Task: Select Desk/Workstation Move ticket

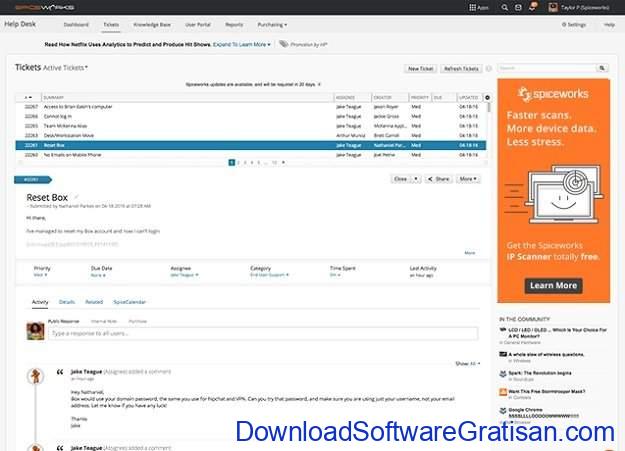Action: point(251,135)
